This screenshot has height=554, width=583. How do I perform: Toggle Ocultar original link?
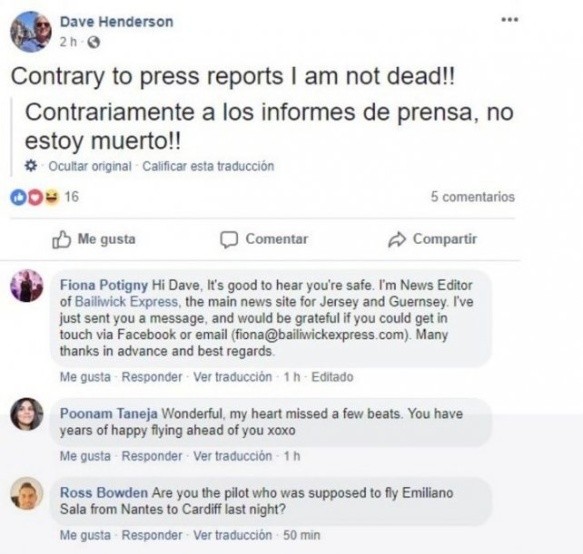coord(90,166)
